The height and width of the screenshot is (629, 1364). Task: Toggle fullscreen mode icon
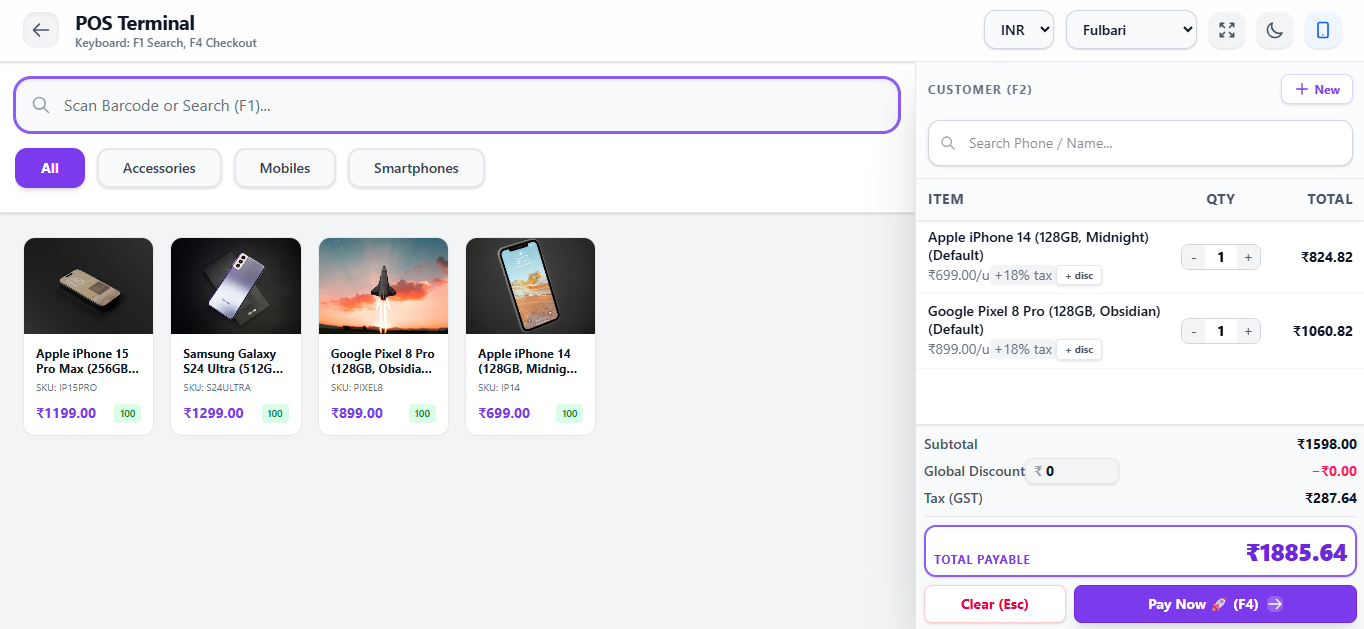(1227, 30)
